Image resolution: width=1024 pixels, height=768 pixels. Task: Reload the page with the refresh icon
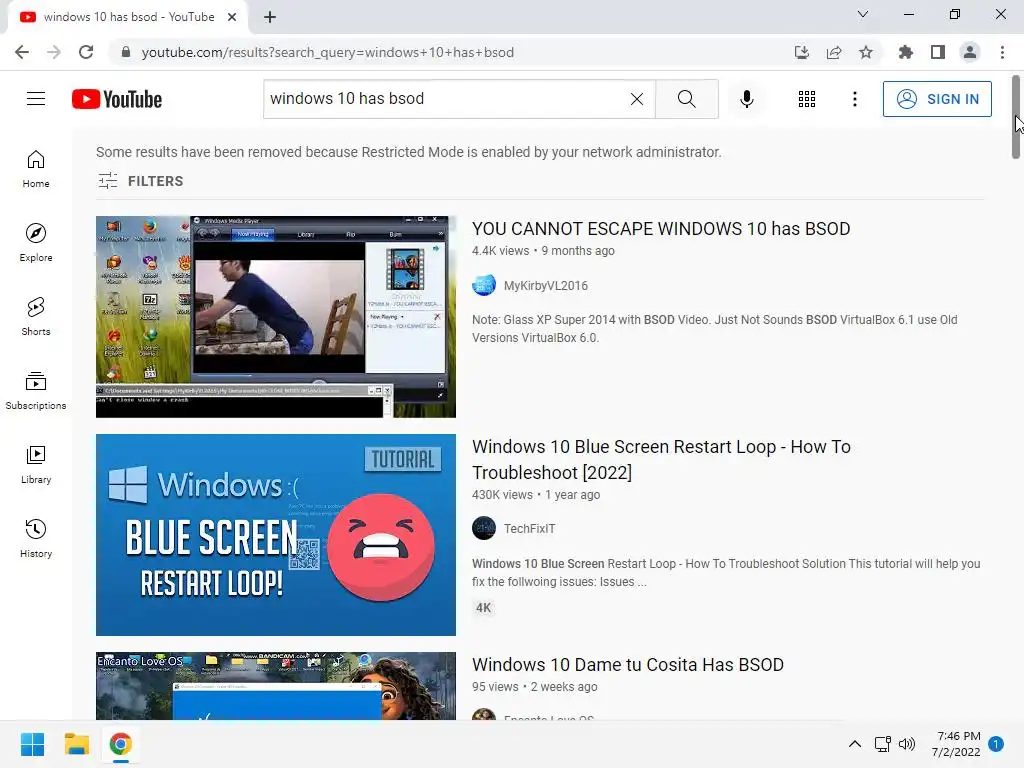point(86,52)
